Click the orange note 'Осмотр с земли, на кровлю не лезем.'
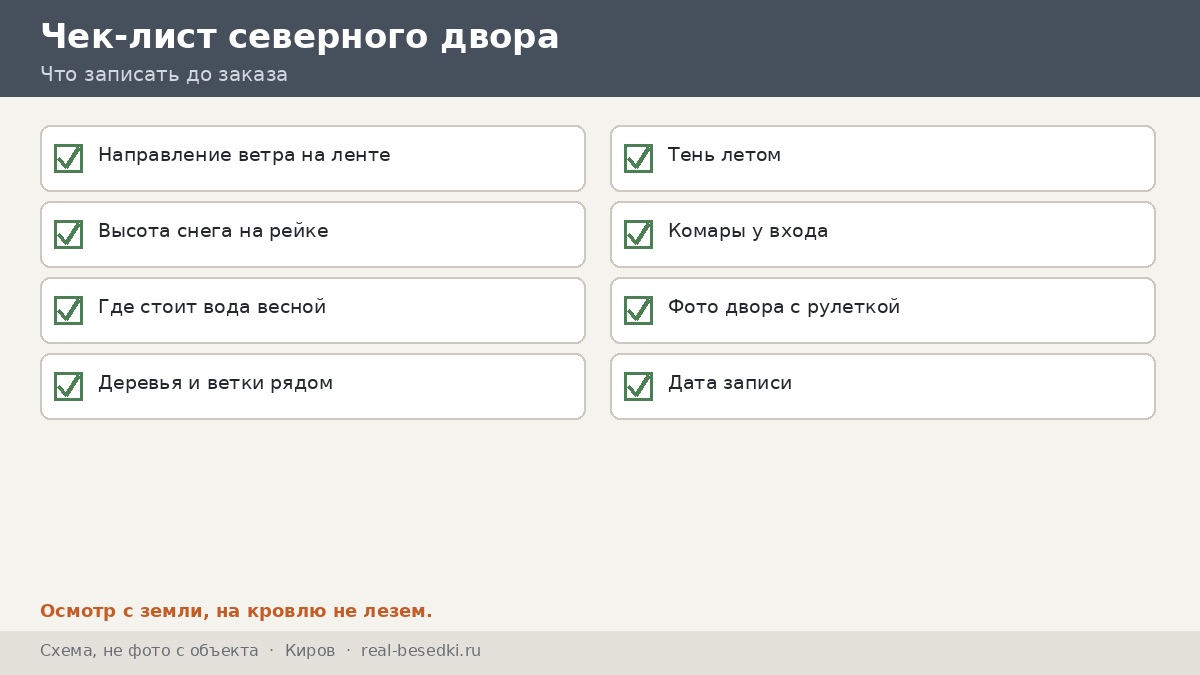The height and width of the screenshot is (675, 1200). point(236,611)
